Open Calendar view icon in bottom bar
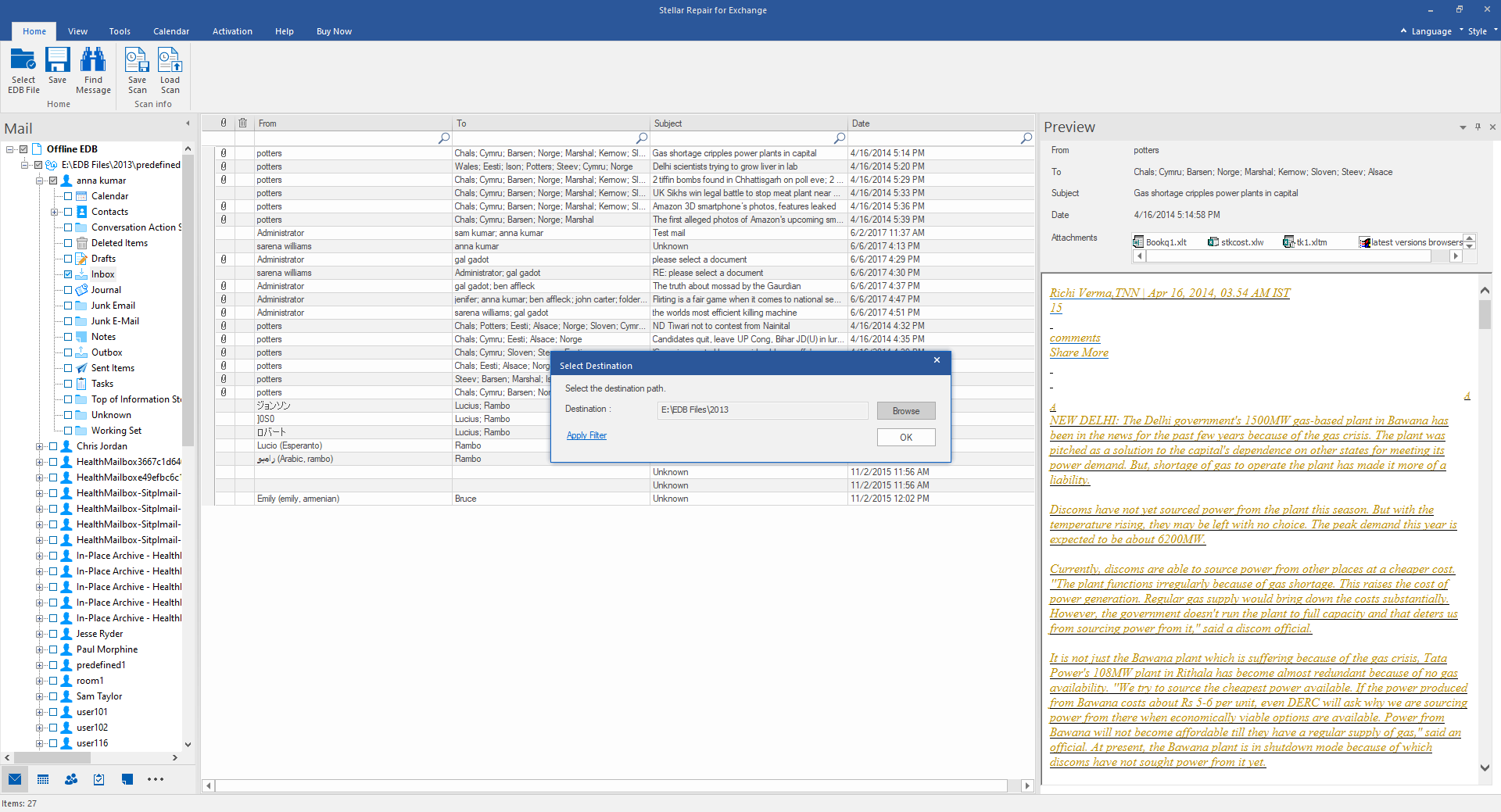This screenshot has width=1501, height=812. tap(43, 779)
